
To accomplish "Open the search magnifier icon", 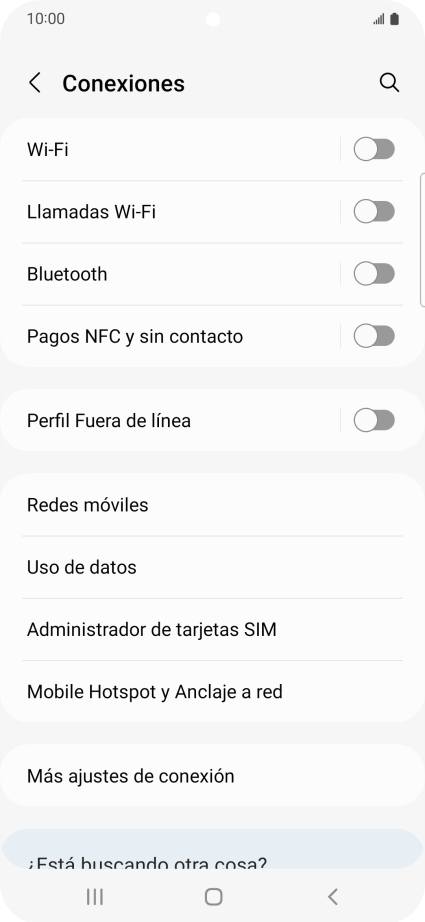I will coord(389,83).
